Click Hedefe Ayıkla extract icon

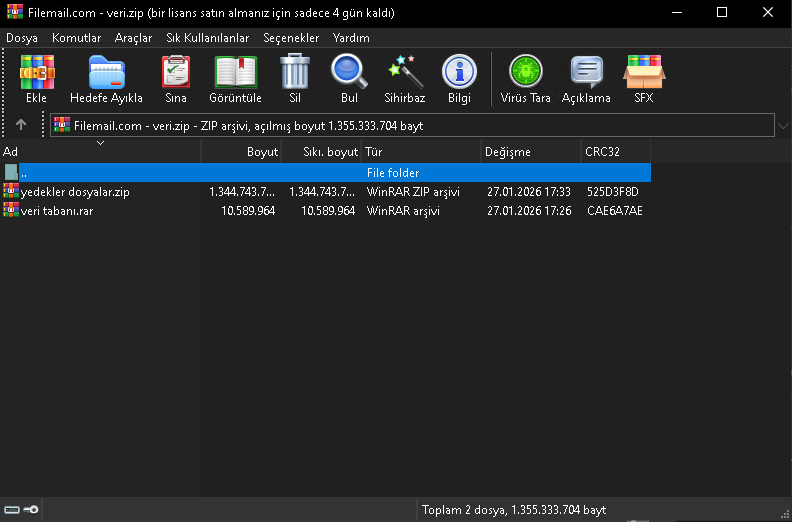click(107, 73)
